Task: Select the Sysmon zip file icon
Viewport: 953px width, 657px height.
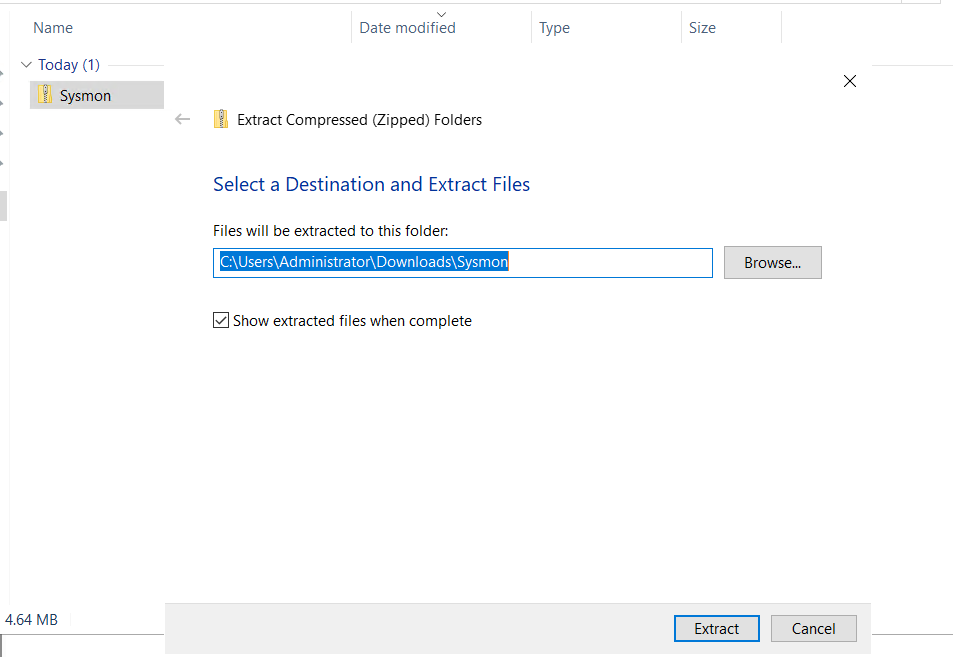Action: [45, 95]
